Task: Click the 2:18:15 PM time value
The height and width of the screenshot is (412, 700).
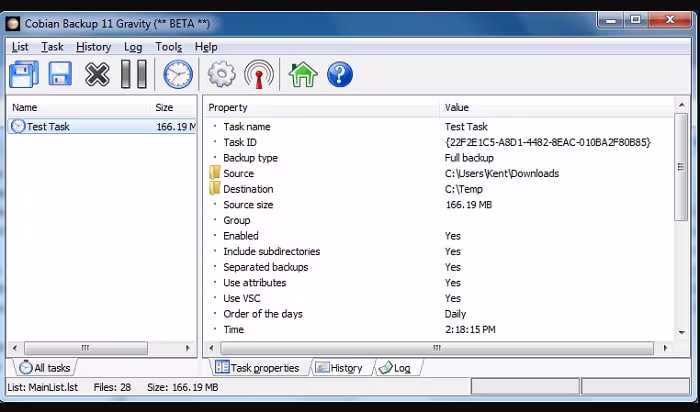Action: tap(470, 329)
